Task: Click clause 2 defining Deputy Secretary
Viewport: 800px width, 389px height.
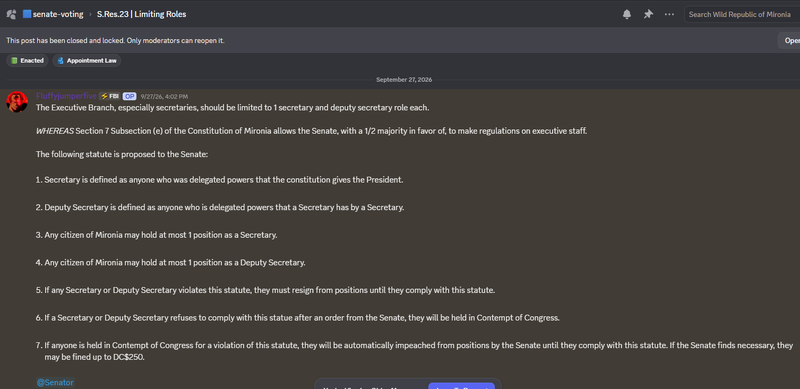Action: 220,208
